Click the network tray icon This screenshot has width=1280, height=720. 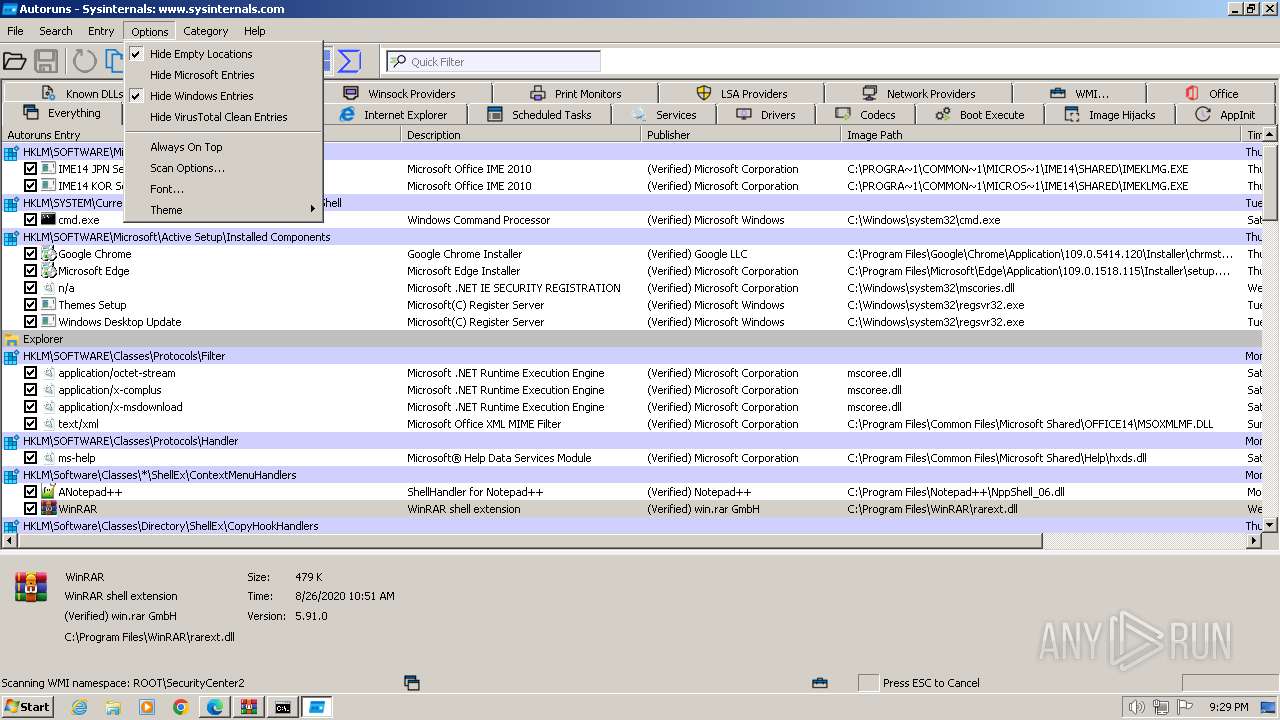click(1161, 707)
